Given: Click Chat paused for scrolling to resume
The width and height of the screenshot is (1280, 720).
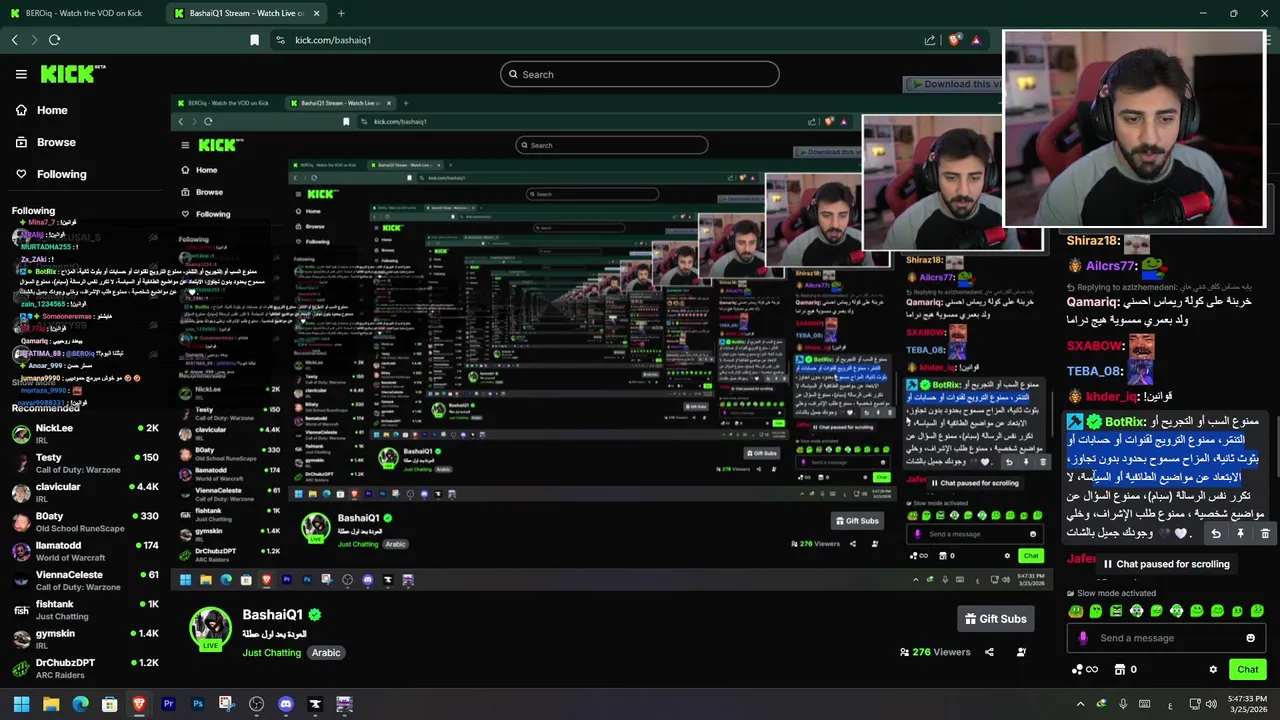Looking at the screenshot, I should 1166,564.
